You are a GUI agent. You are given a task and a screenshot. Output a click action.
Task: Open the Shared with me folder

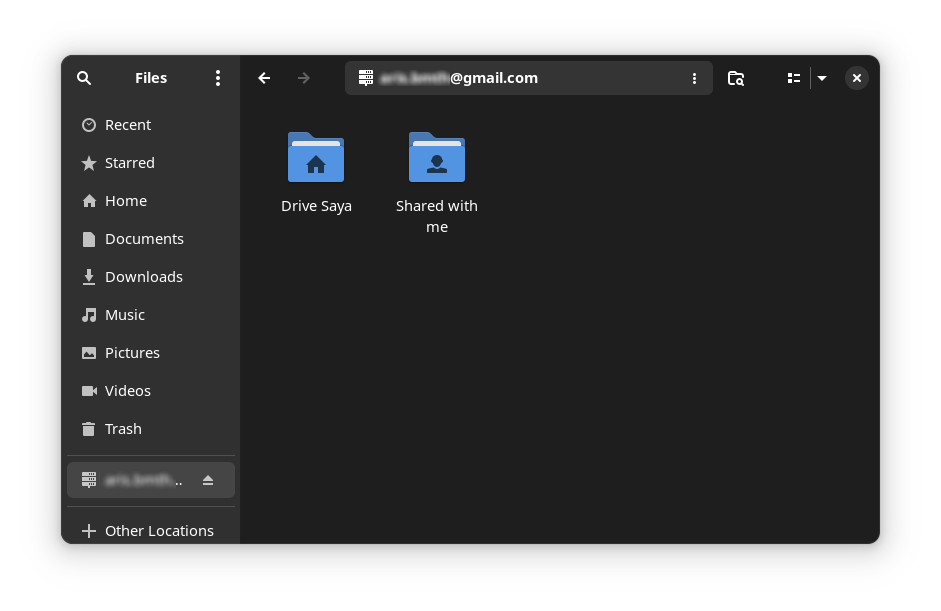tap(437, 158)
